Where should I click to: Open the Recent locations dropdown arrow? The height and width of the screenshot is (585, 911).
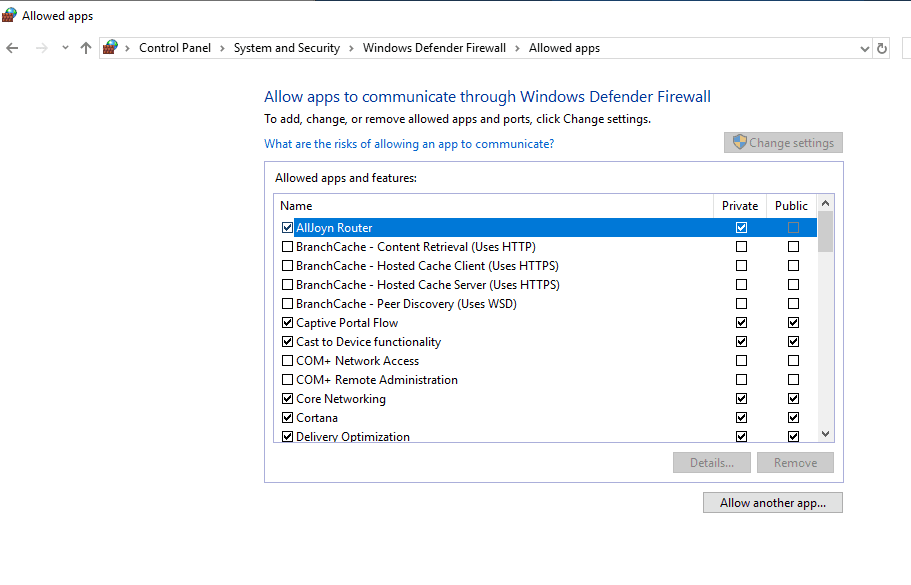click(65, 48)
